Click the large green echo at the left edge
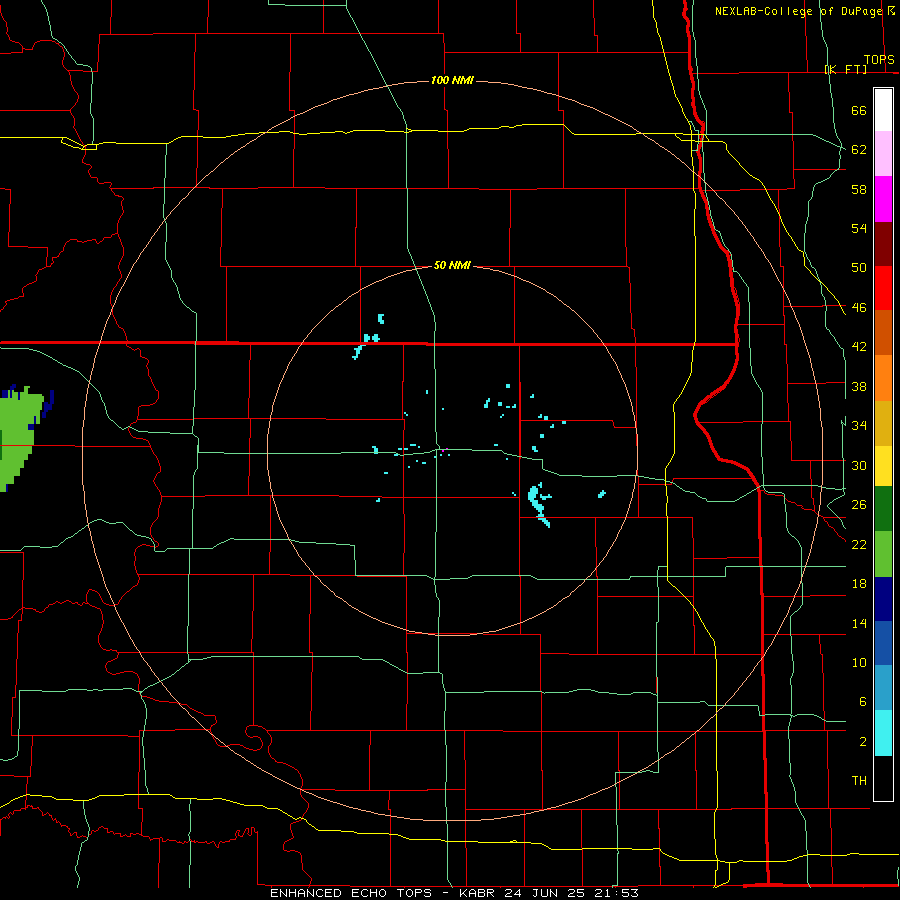 (17, 439)
